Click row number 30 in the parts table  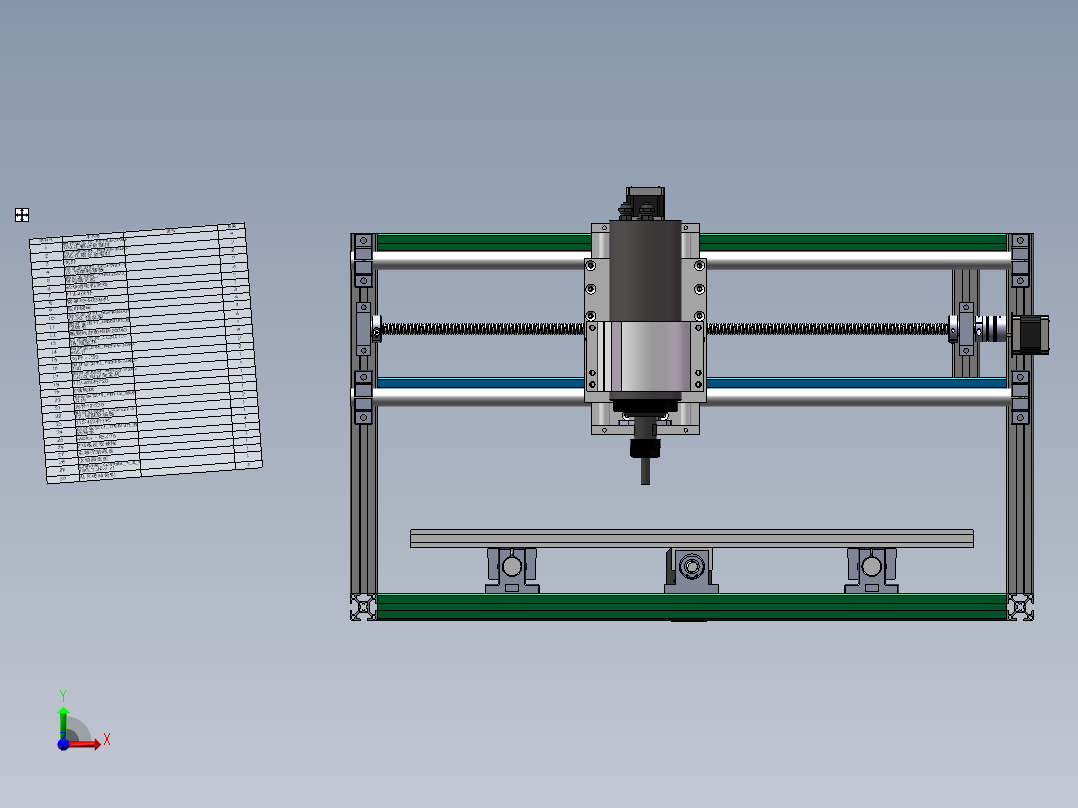click(63, 478)
